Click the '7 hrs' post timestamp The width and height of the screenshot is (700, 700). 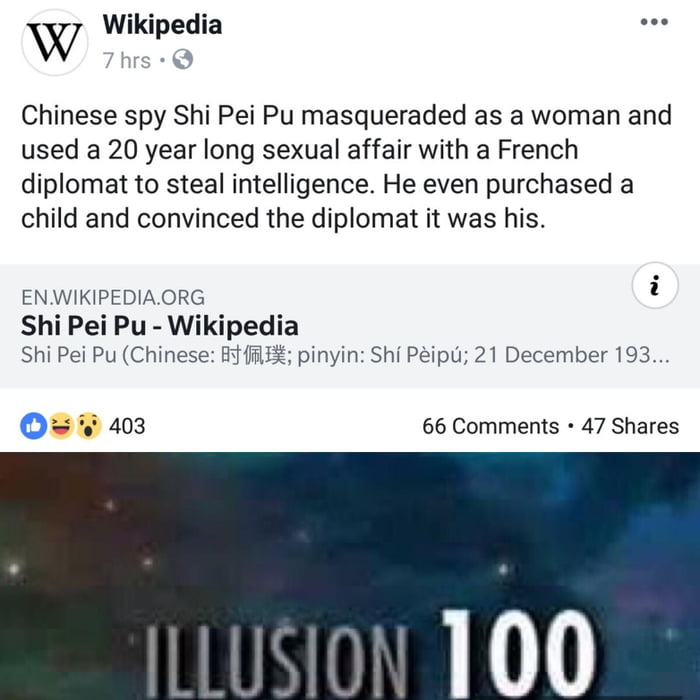click(x=127, y=60)
